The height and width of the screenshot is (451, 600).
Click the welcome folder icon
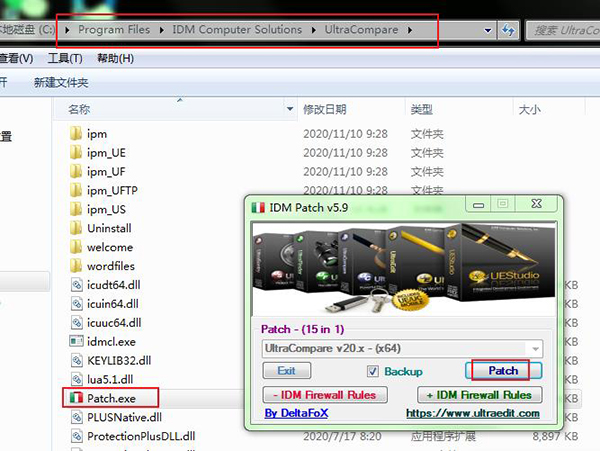(76, 247)
